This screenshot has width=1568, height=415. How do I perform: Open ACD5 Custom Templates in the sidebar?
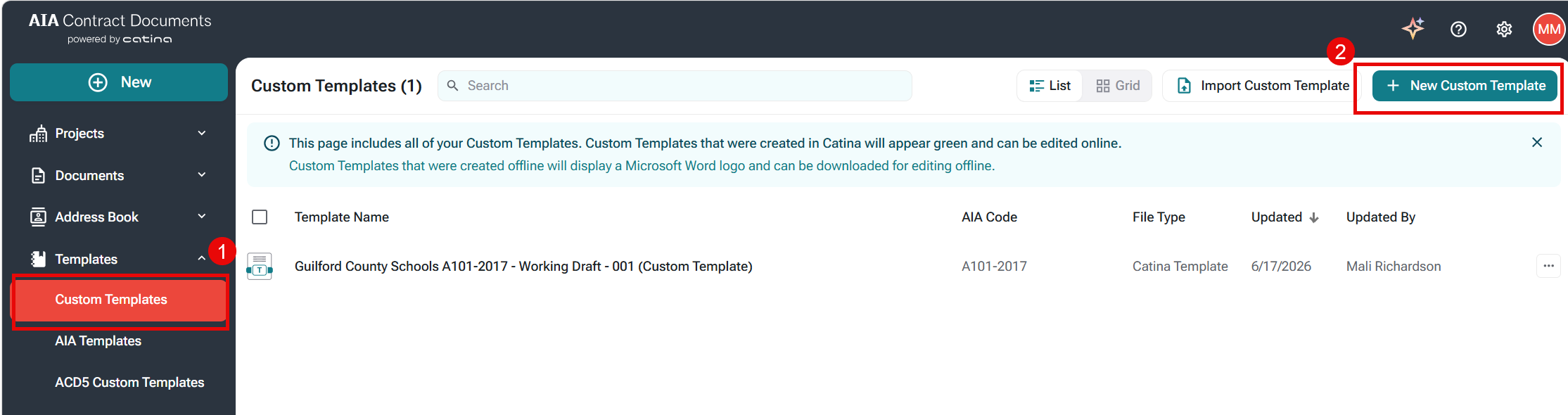[129, 382]
